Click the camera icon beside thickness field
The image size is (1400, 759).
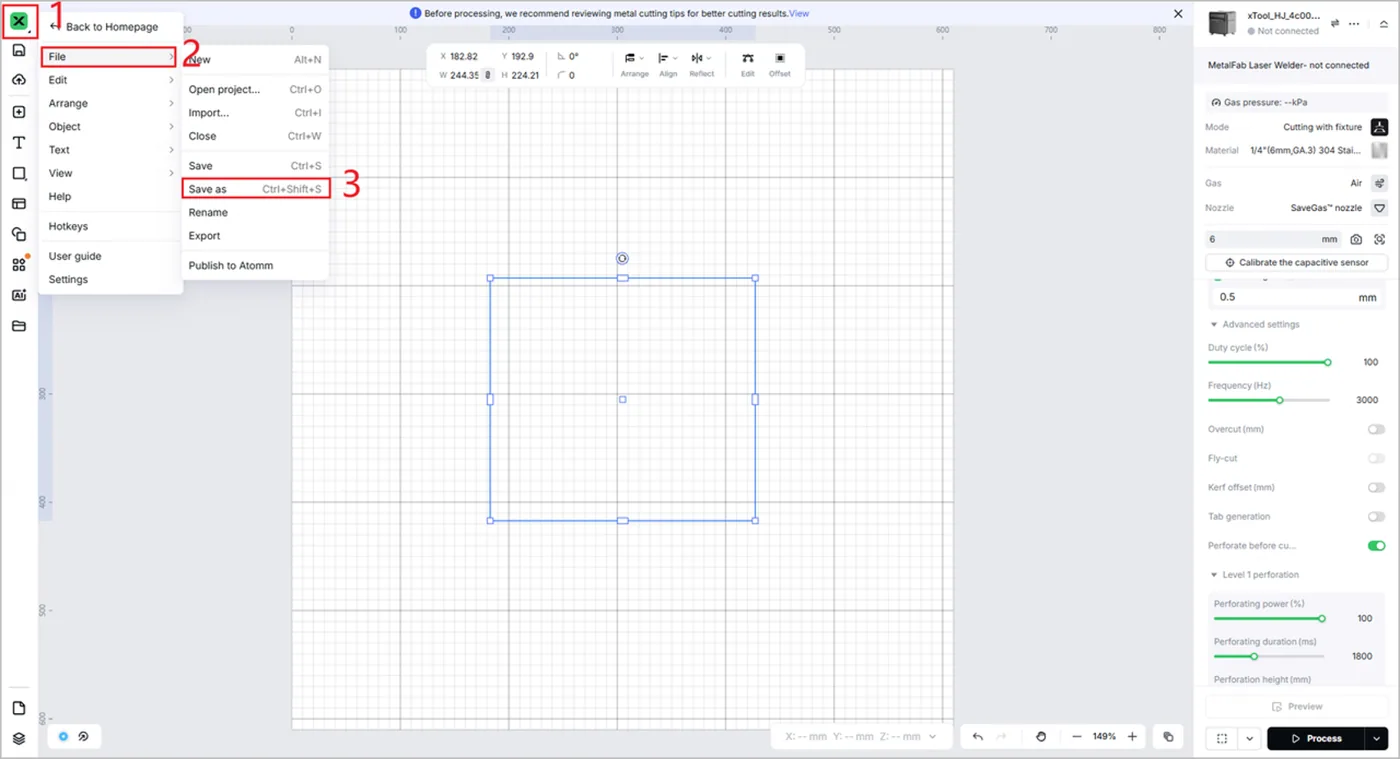[x=1356, y=240]
